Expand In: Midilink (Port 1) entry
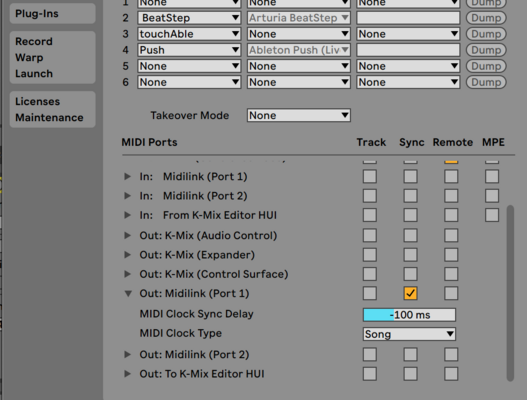527x400 pixels. (x=127, y=176)
